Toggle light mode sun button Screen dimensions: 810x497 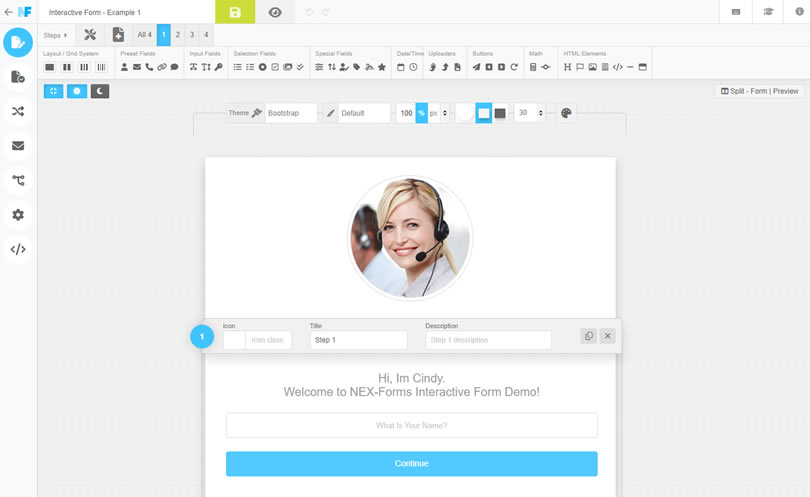click(x=77, y=91)
